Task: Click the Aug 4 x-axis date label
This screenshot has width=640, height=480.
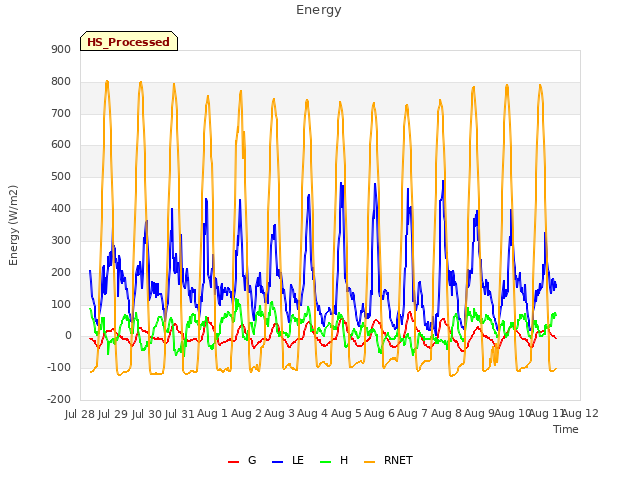Action: (x=312, y=413)
